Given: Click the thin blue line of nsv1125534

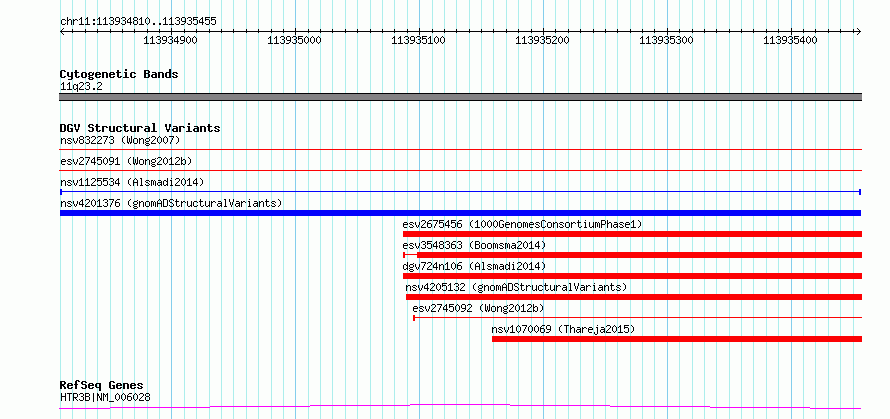Looking at the screenshot, I should [461, 192].
